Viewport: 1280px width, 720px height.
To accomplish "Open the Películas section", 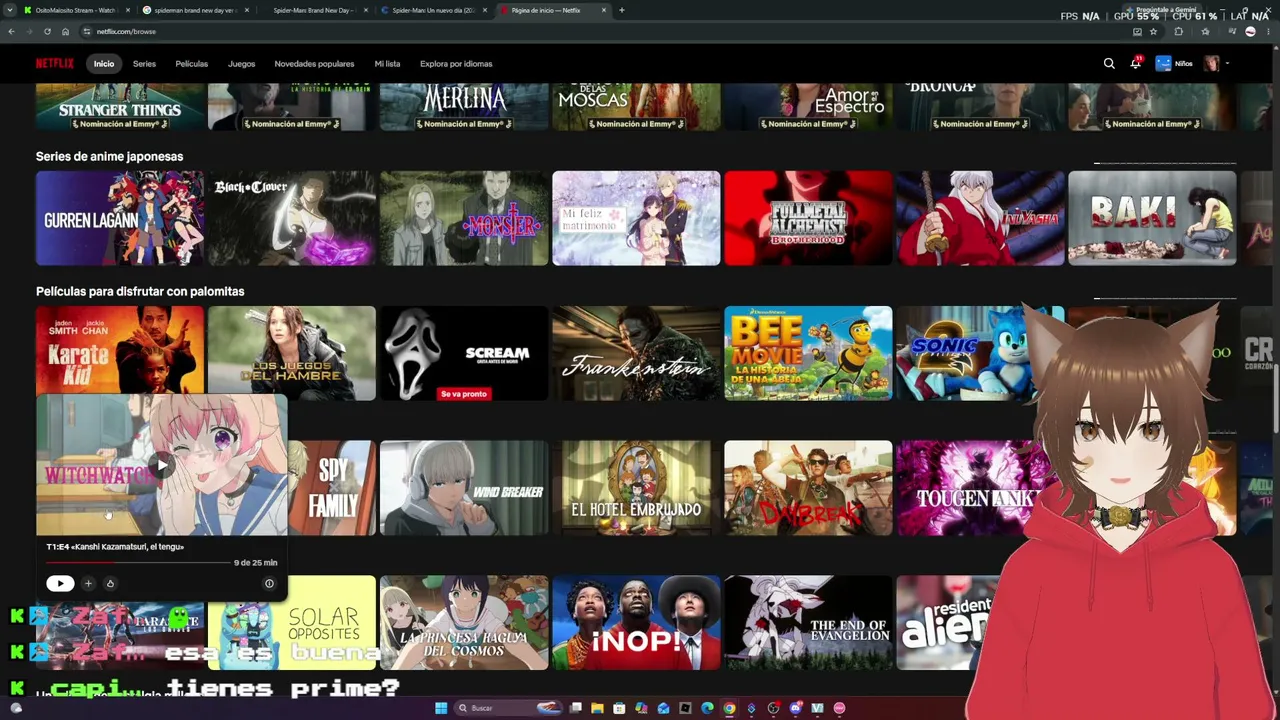I will [x=192, y=64].
